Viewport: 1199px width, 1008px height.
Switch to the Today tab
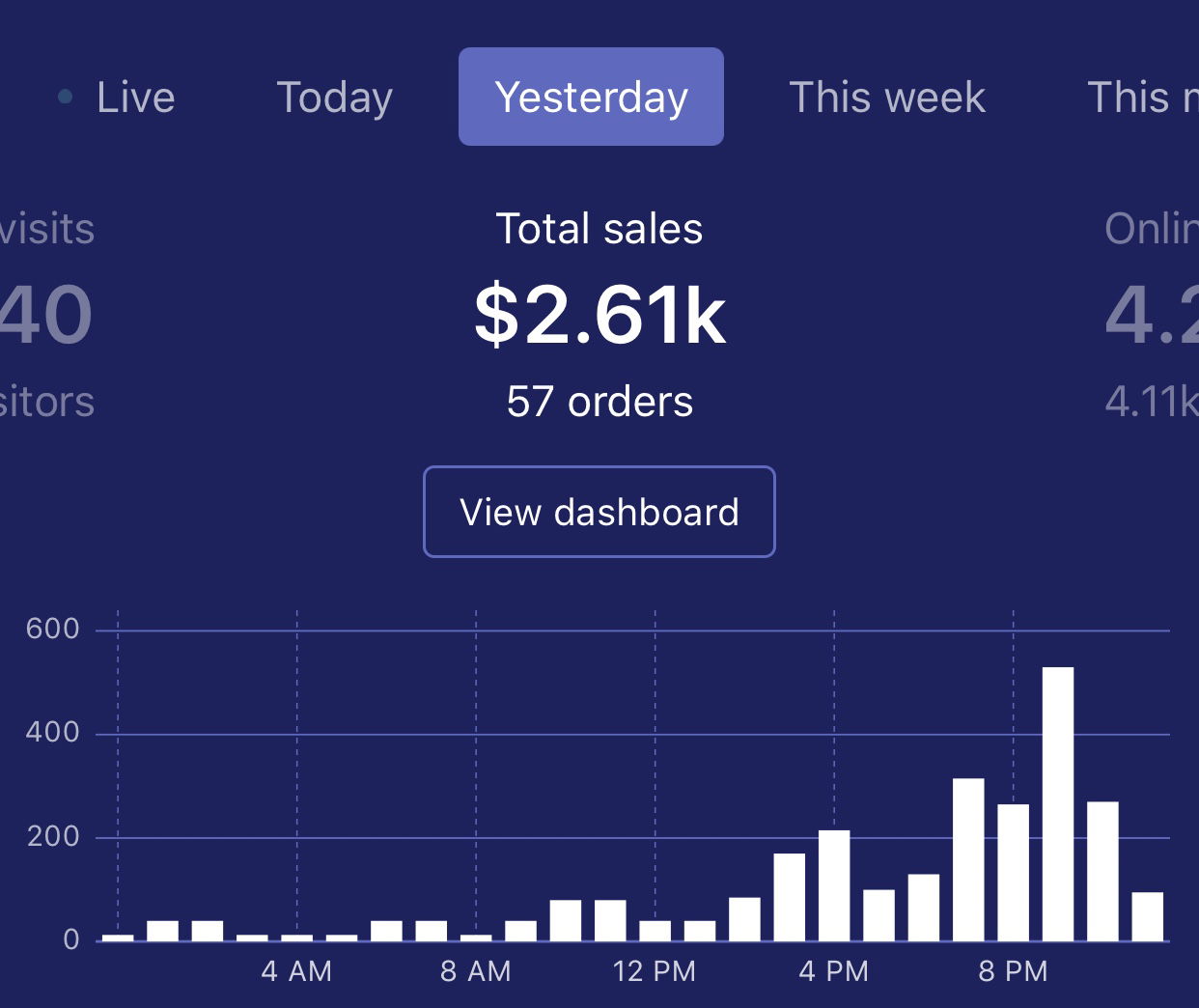coord(334,97)
